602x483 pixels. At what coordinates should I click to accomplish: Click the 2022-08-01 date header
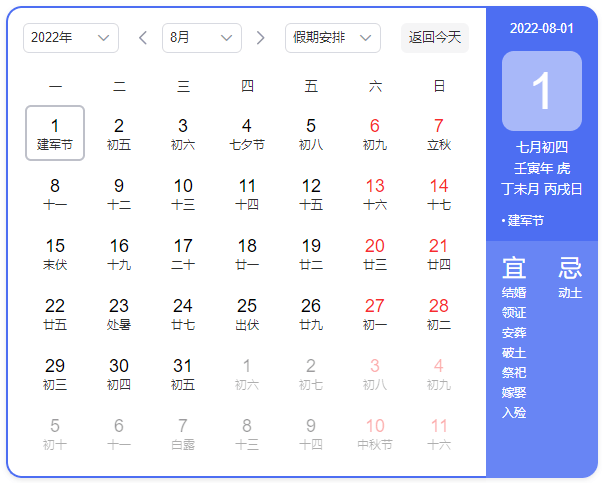point(542,28)
